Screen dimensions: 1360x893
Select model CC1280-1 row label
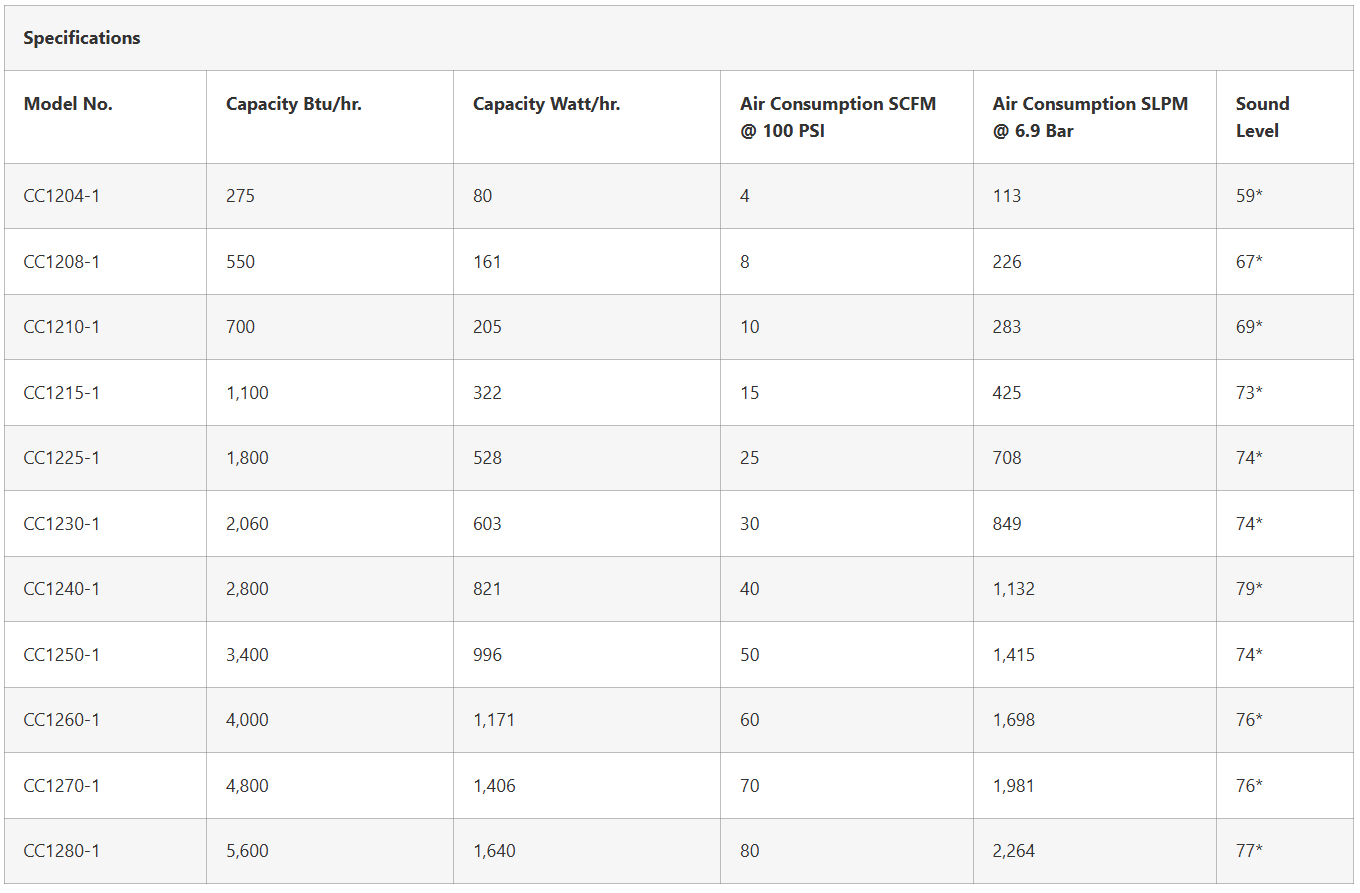[x=62, y=851]
